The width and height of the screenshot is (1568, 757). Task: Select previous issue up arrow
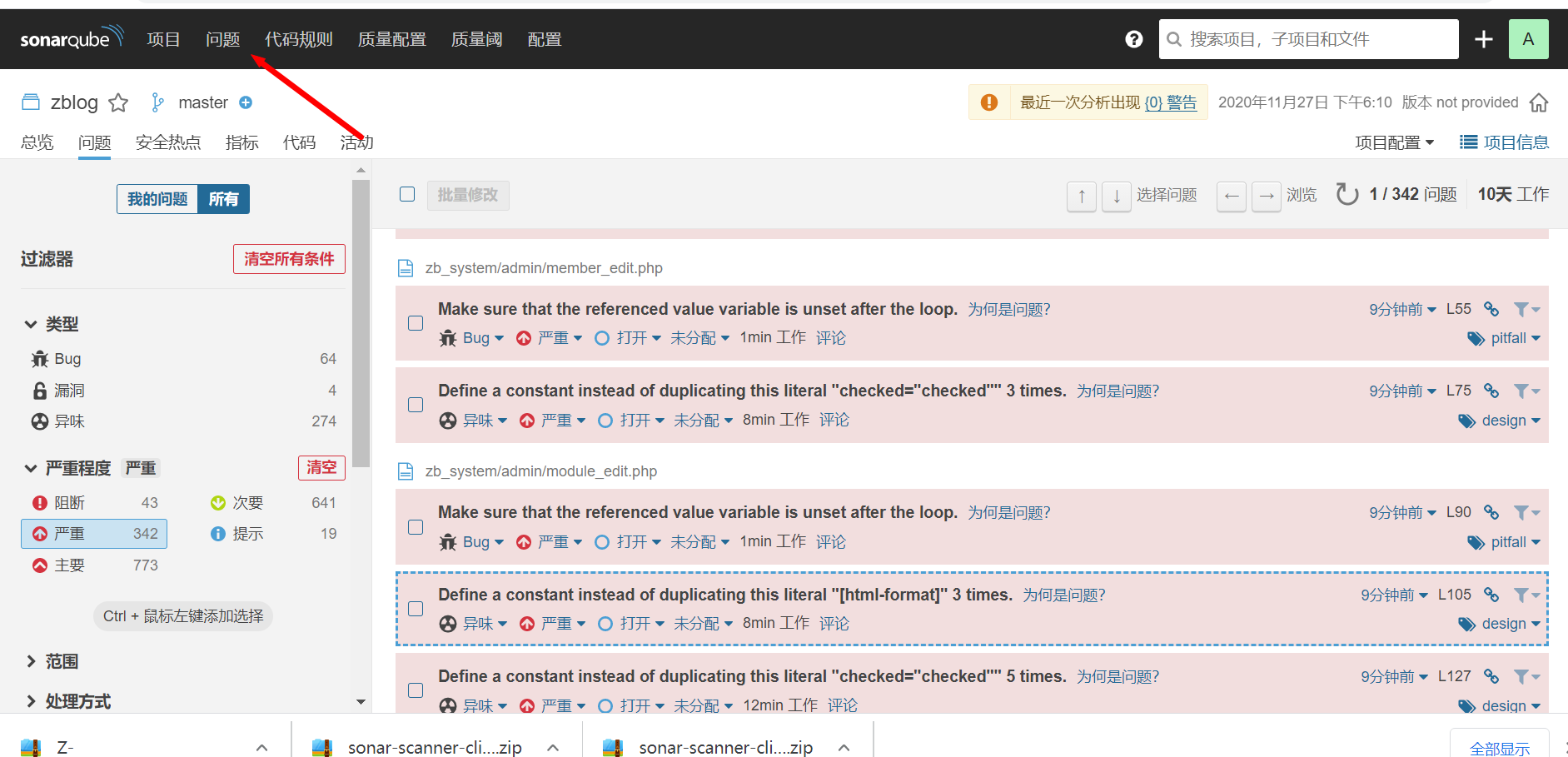[x=1081, y=196]
